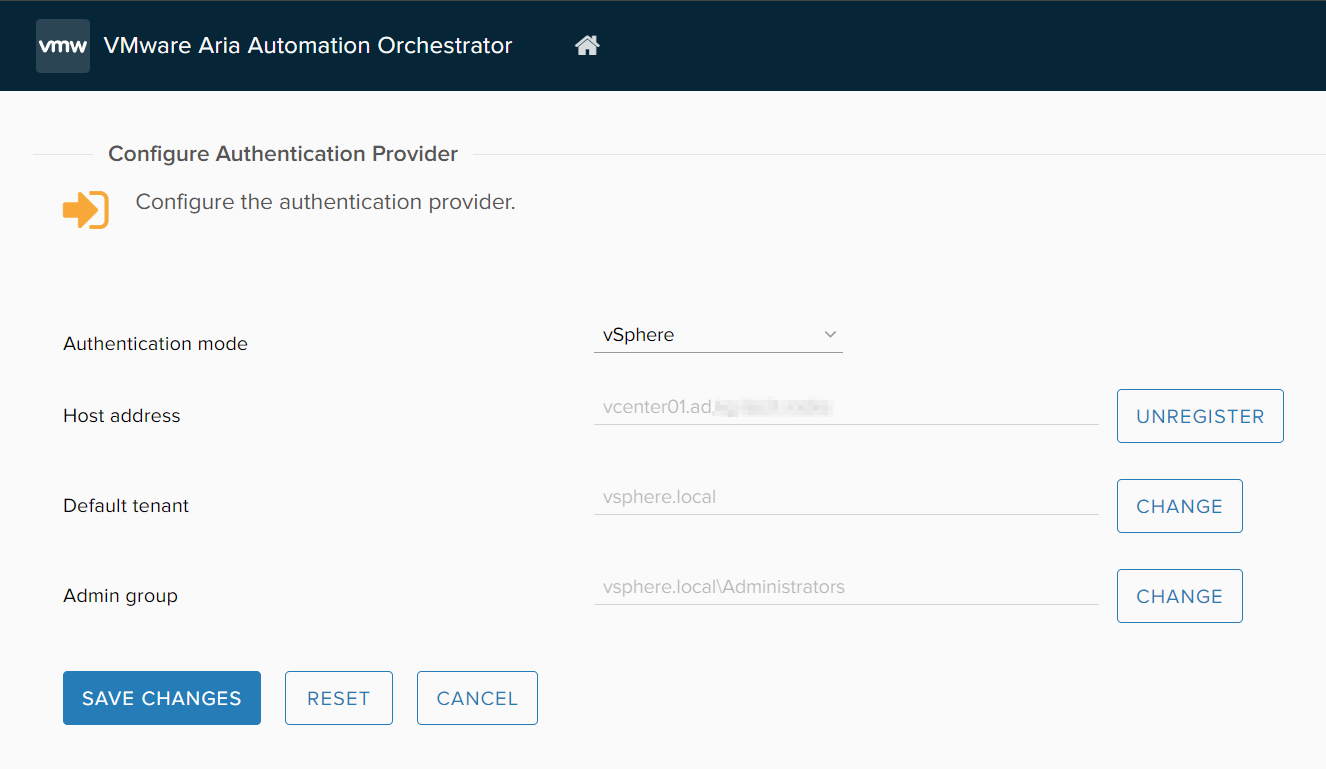Hit the RESET button
Viewport: 1326px width, 769px height.
pos(338,698)
